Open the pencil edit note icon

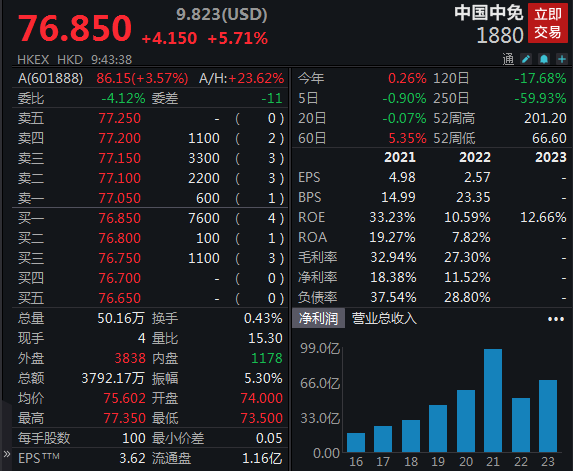526,59
